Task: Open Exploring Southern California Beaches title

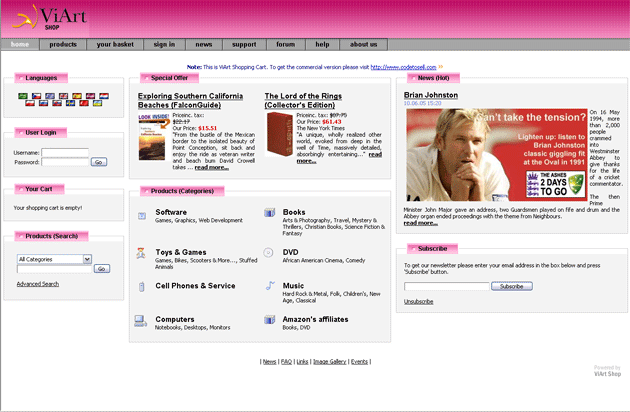Action: click(190, 100)
